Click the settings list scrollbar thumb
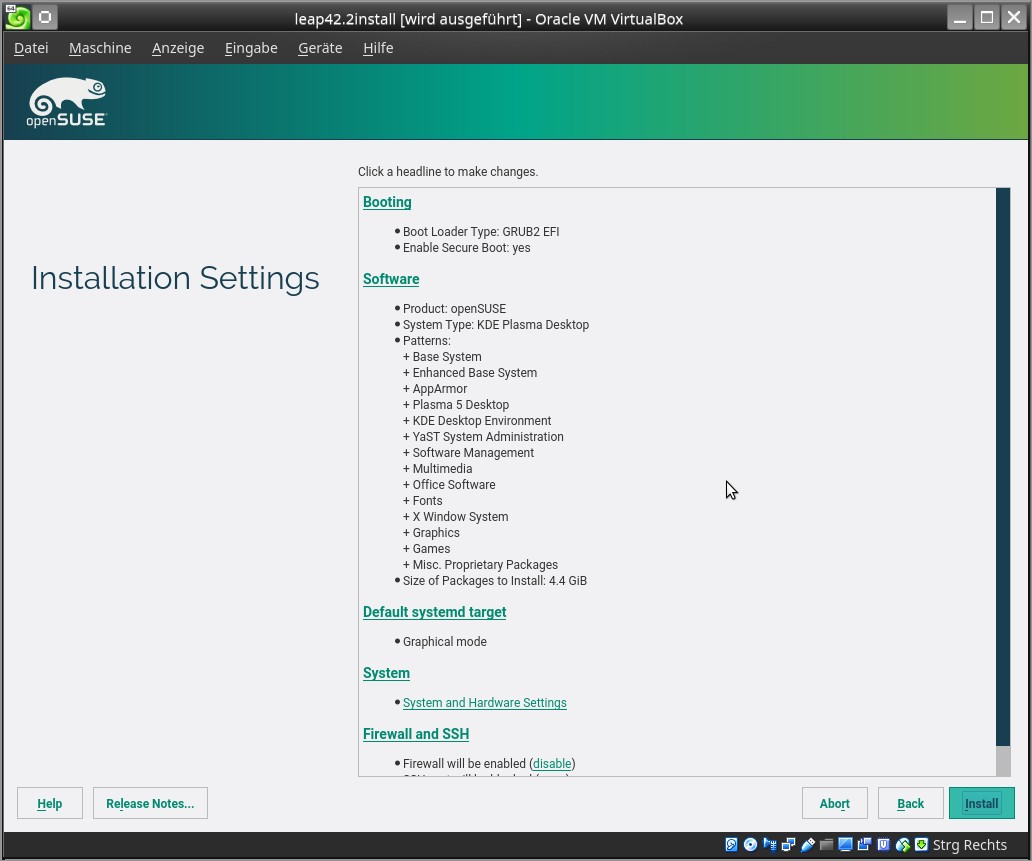The height and width of the screenshot is (861, 1032). (x=1002, y=467)
